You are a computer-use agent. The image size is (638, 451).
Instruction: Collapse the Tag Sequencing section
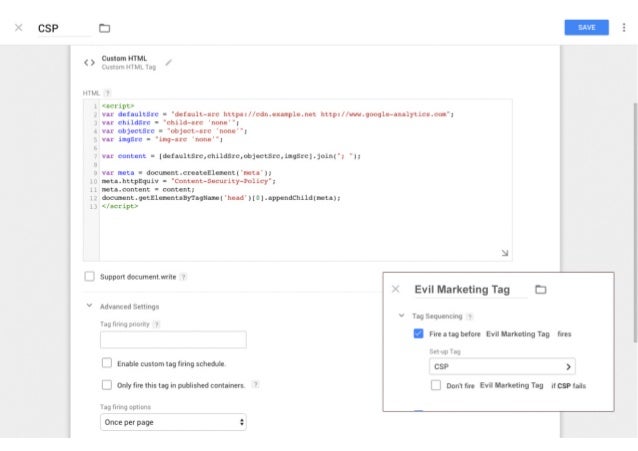pyautogui.click(x=401, y=315)
